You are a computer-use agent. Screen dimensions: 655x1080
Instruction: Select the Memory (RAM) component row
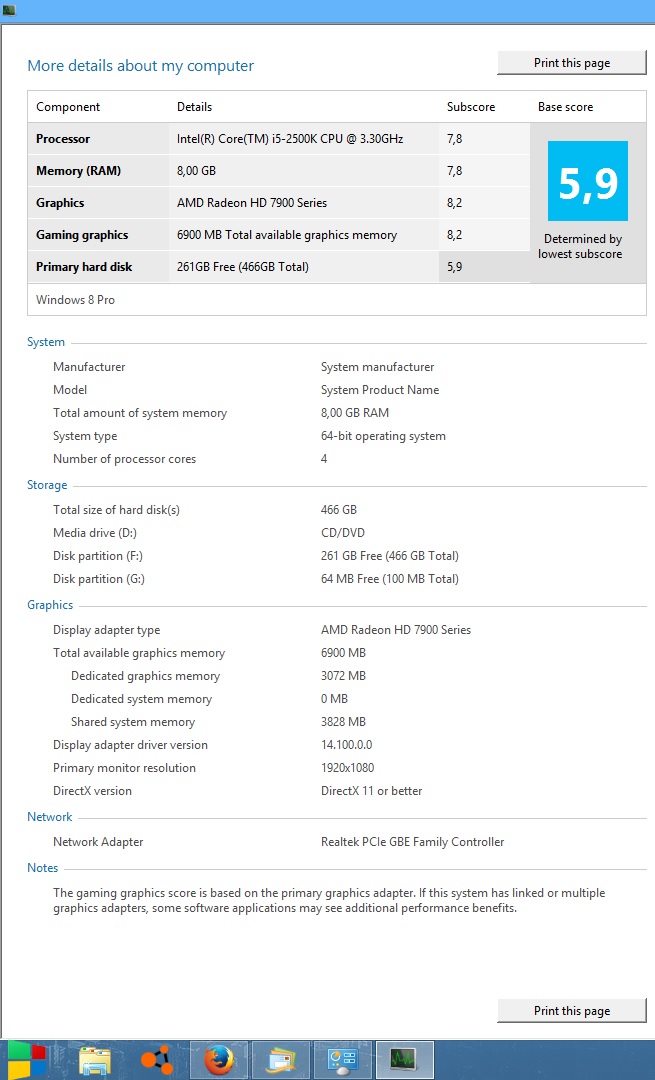(279, 171)
